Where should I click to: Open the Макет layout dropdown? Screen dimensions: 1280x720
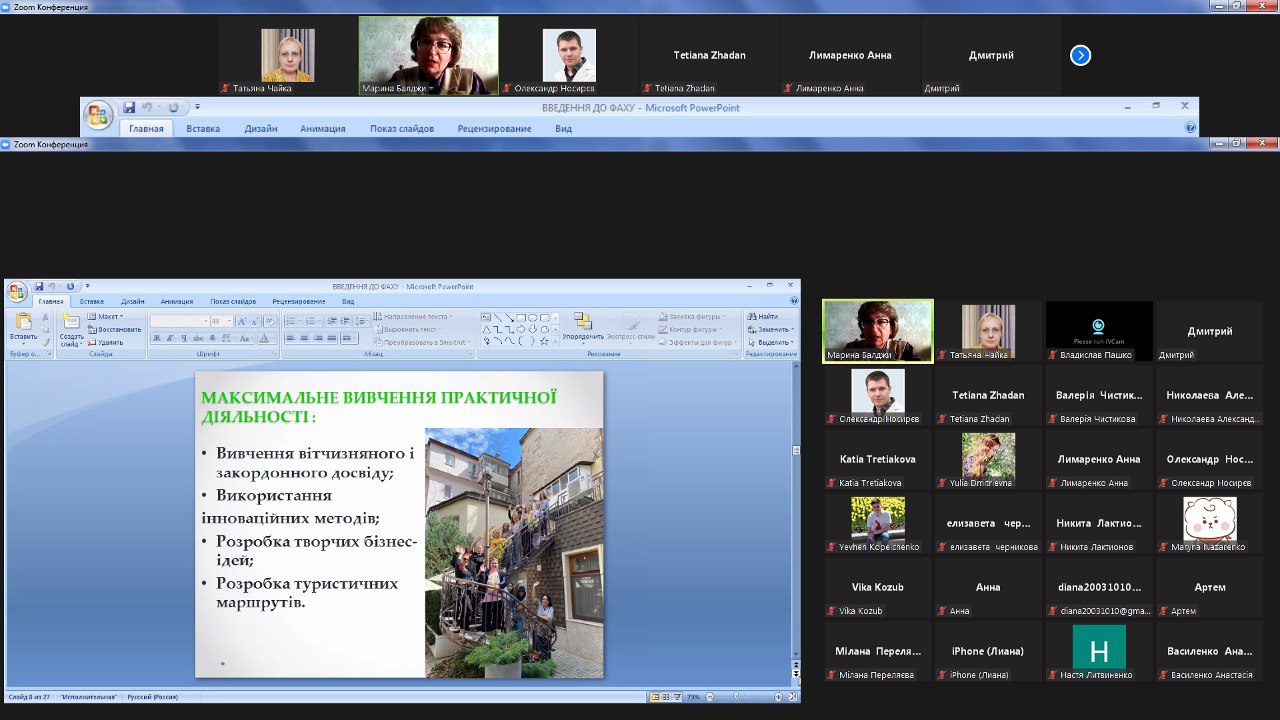[107, 316]
